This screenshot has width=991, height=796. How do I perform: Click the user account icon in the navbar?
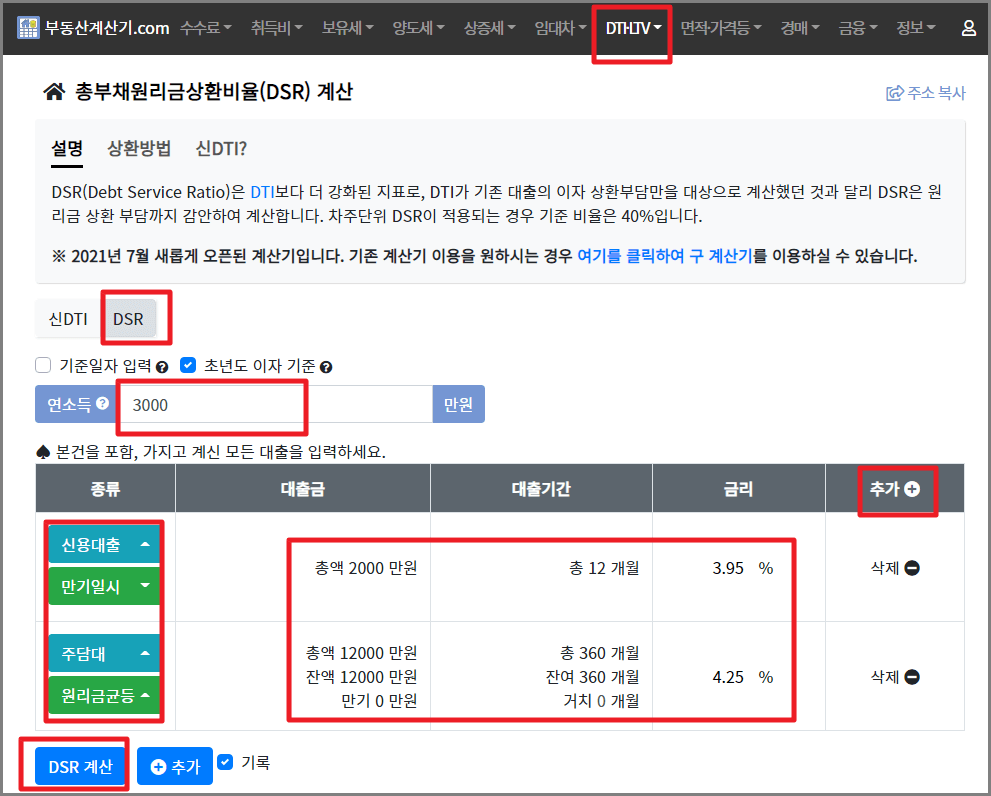click(968, 28)
